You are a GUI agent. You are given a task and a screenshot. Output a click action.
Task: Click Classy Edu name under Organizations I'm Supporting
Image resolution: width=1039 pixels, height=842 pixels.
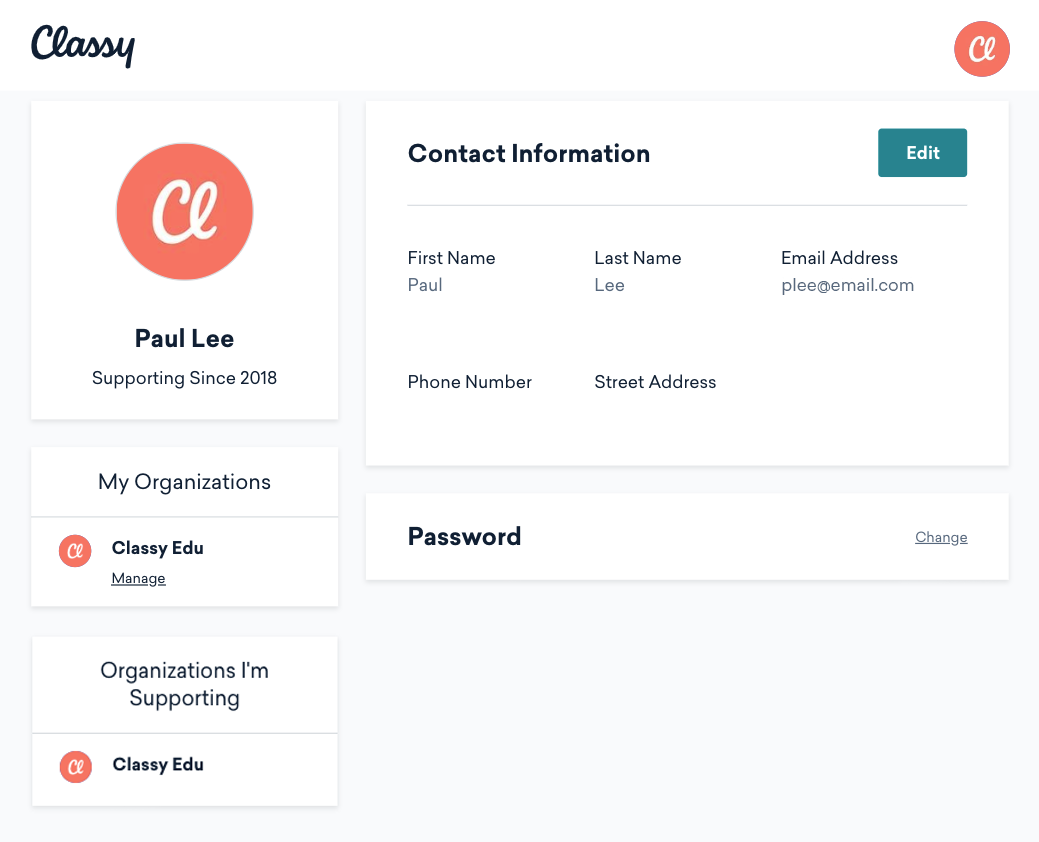pyautogui.click(x=158, y=765)
